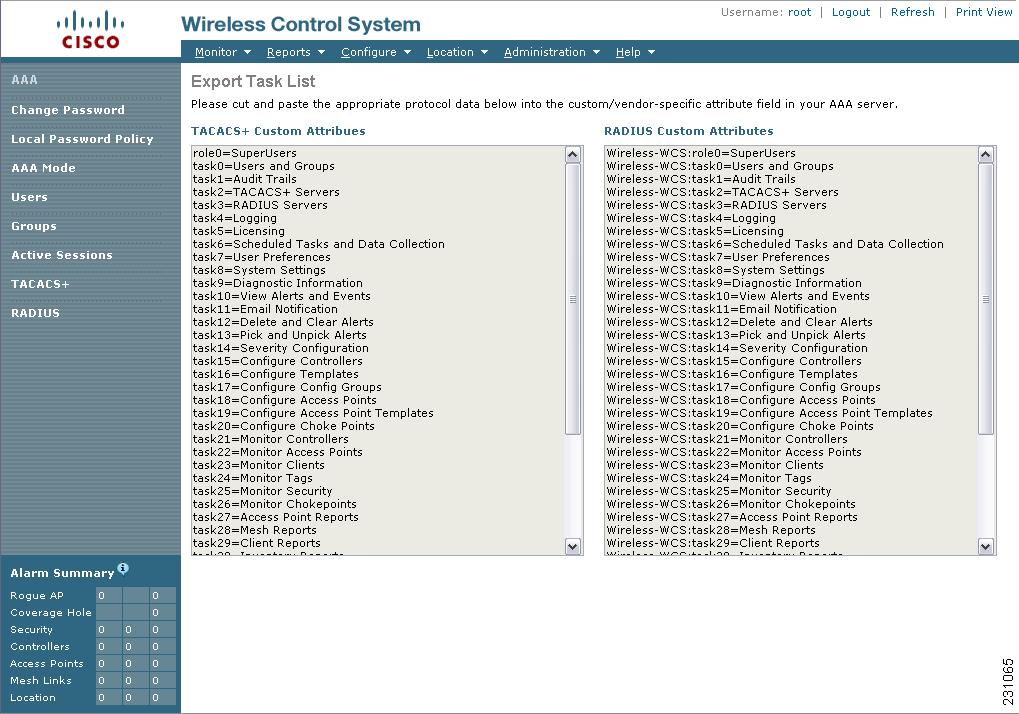This screenshot has width=1019, height=714.
Task: Open the Reports menu
Action: tap(289, 52)
